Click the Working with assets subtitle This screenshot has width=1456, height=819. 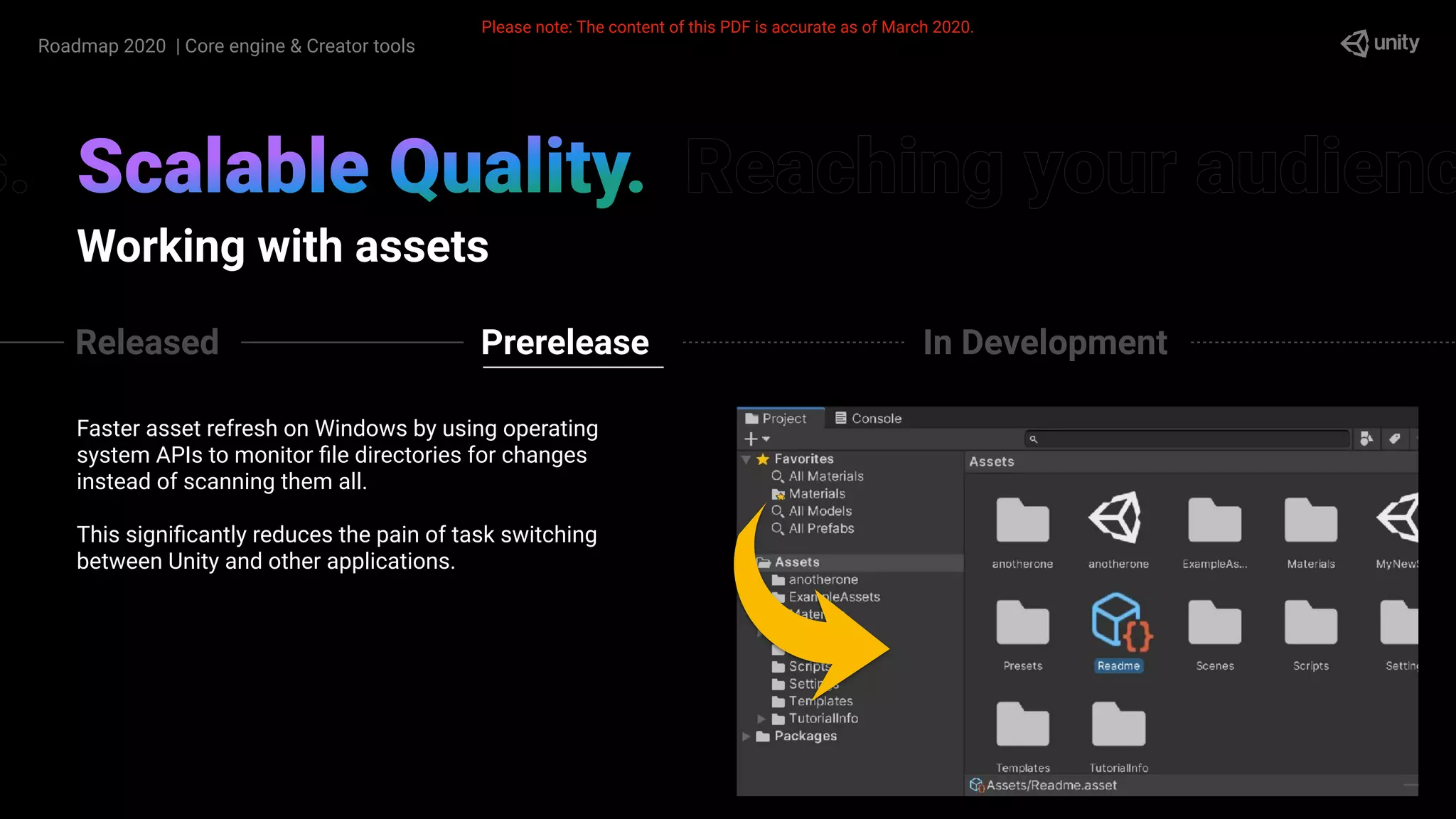(x=283, y=247)
